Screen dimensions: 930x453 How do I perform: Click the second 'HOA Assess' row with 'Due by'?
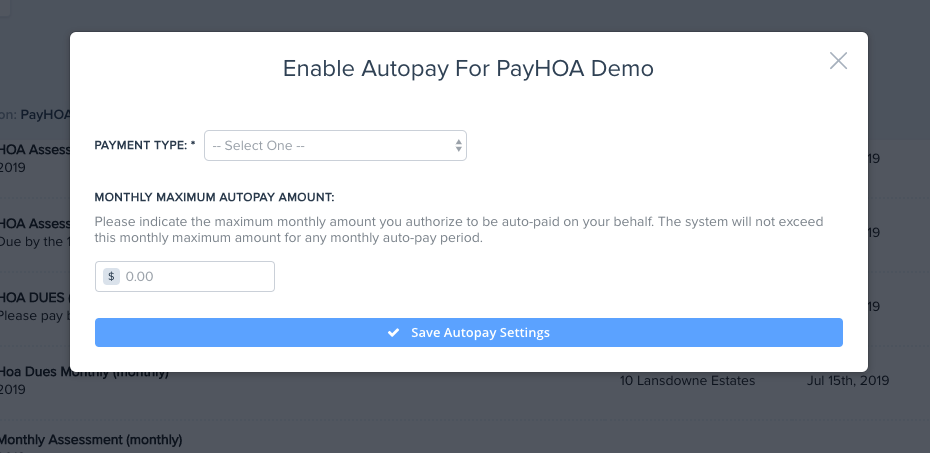point(34,224)
